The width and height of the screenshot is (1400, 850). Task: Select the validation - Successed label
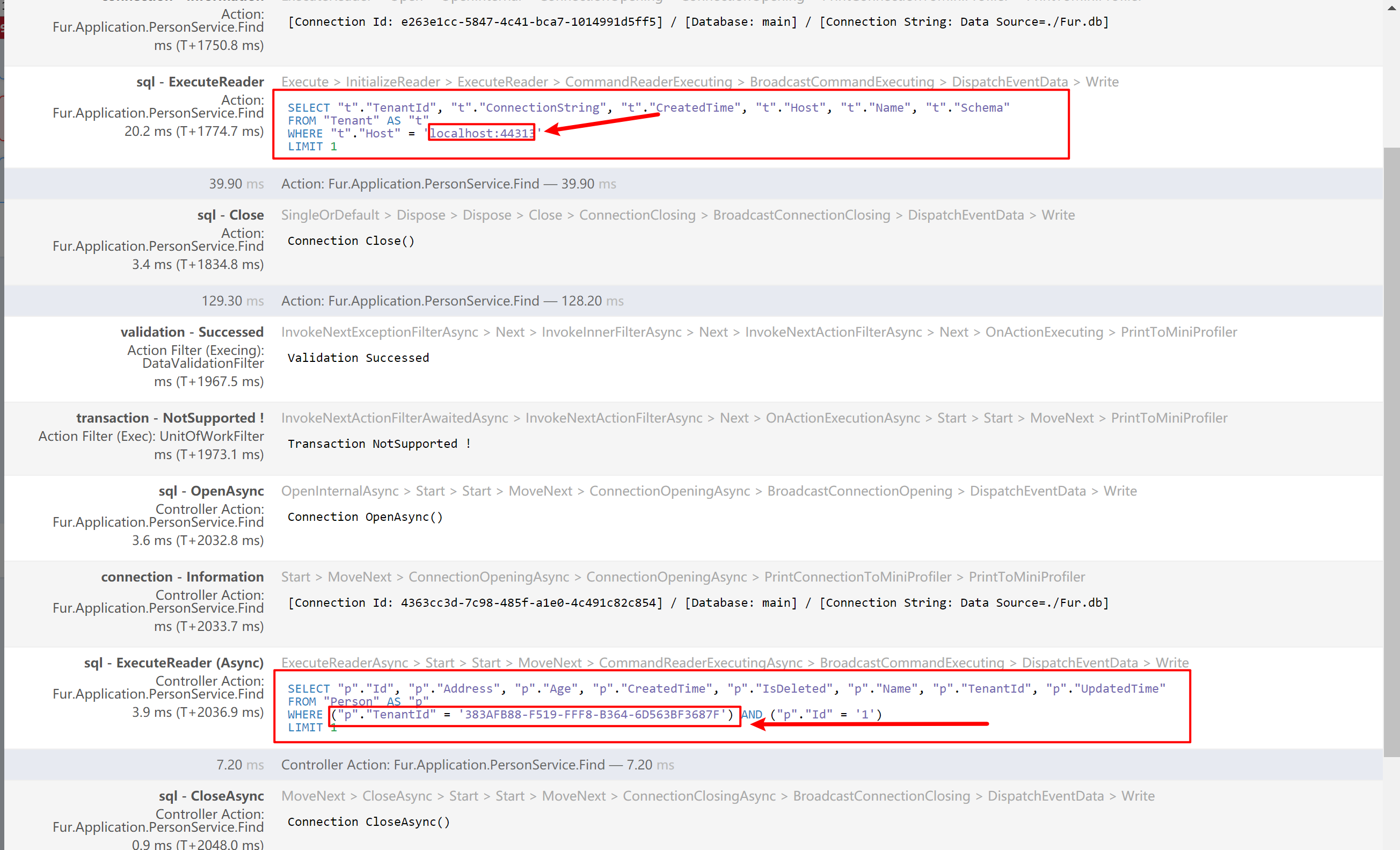pyautogui.click(x=192, y=332)
